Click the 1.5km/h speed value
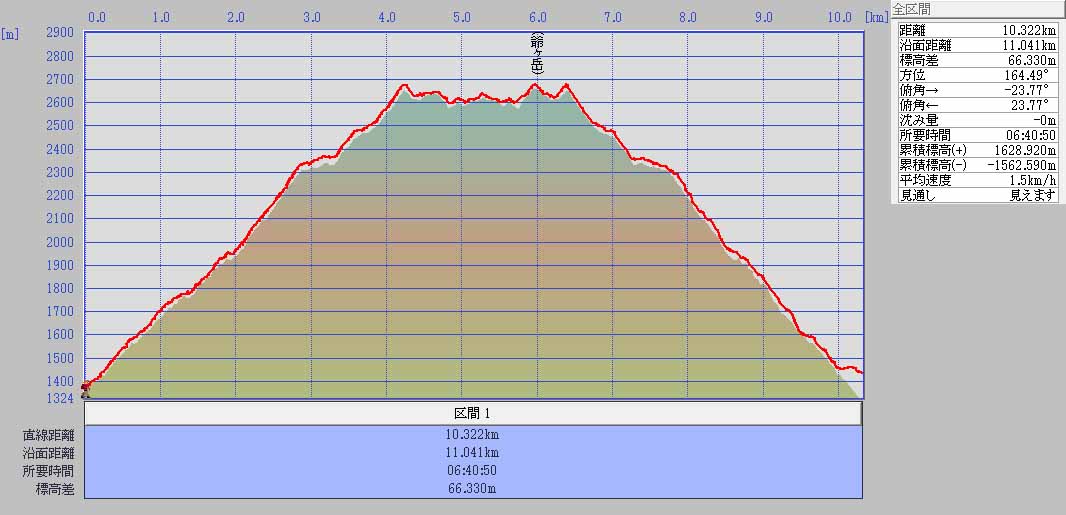Screen dimensions: 1066x515 click(x=1034, y=180)
